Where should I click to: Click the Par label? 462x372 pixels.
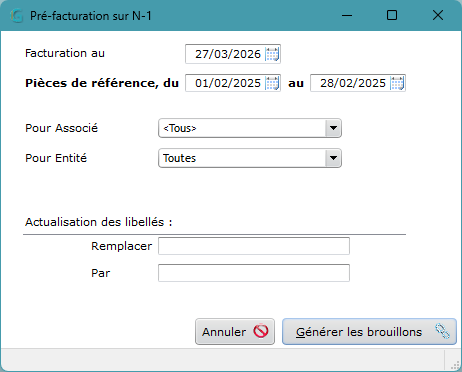[101, 273]
